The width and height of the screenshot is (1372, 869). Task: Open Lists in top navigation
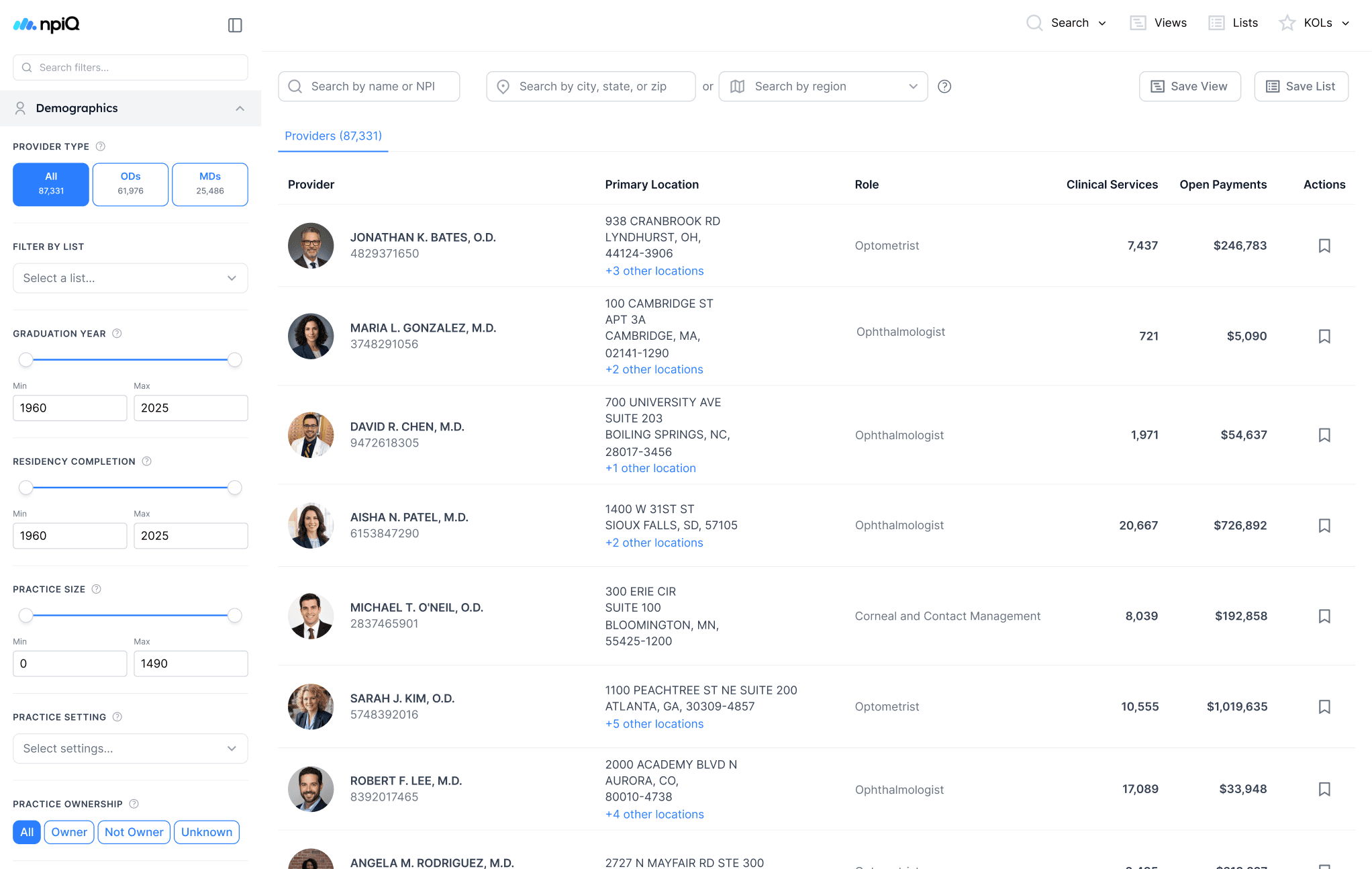(x=1245, y=23)
